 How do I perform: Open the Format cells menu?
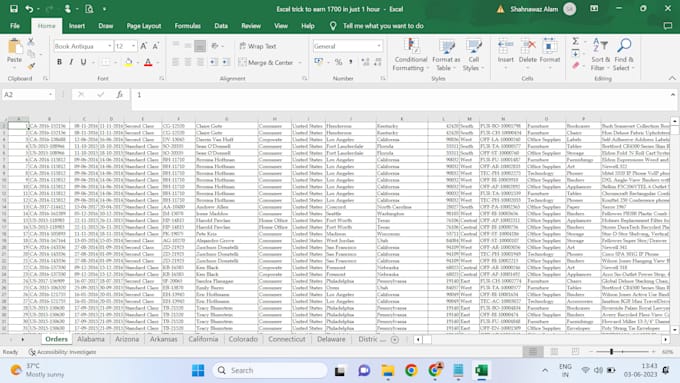pos(549,55)
